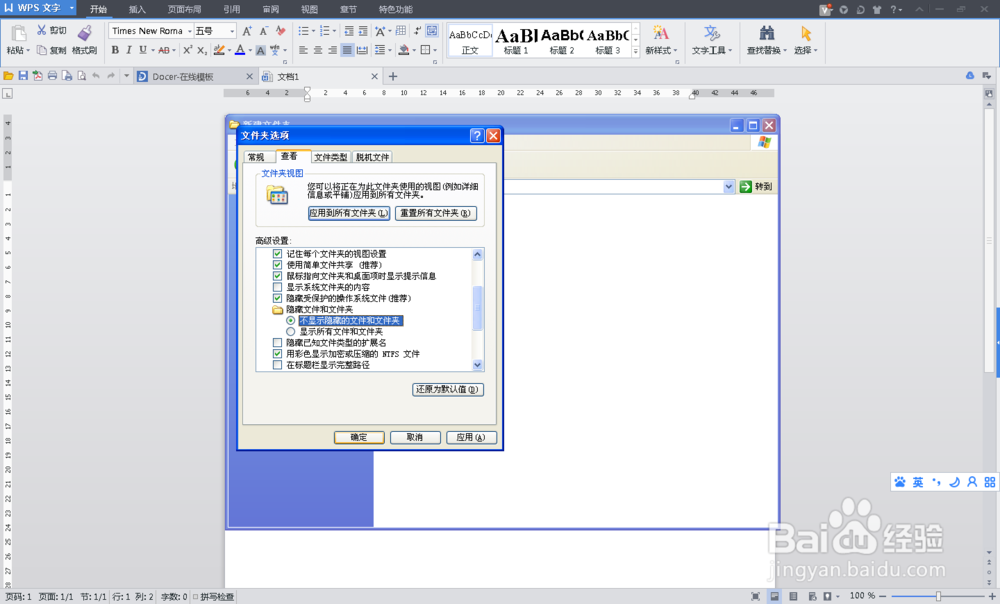Toggle 记住每个文件夹的视图设置 checkbox
Screen dimensions: 1000x604
point(277,254)
